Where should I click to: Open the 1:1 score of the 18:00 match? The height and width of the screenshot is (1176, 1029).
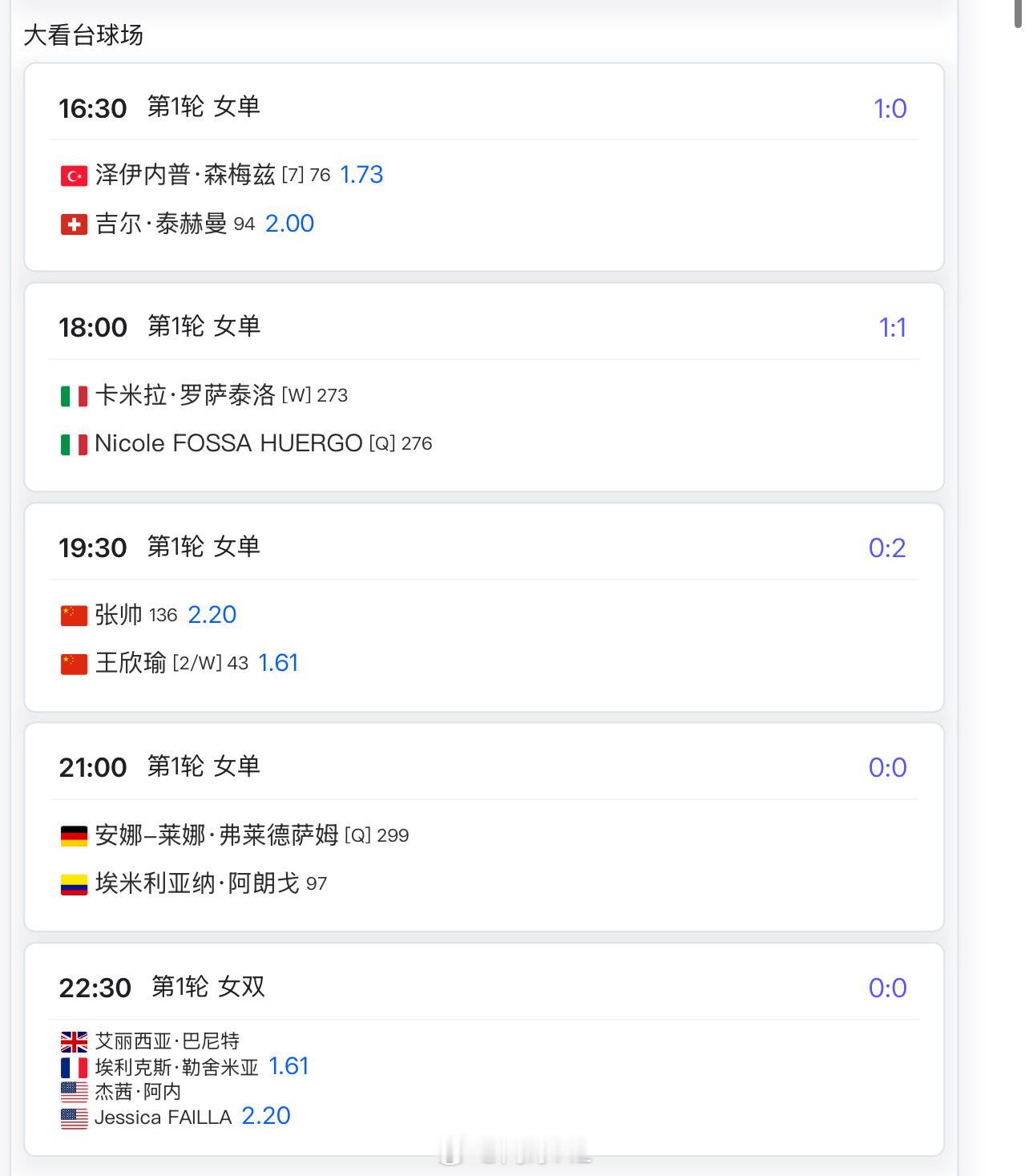(892, 328)
